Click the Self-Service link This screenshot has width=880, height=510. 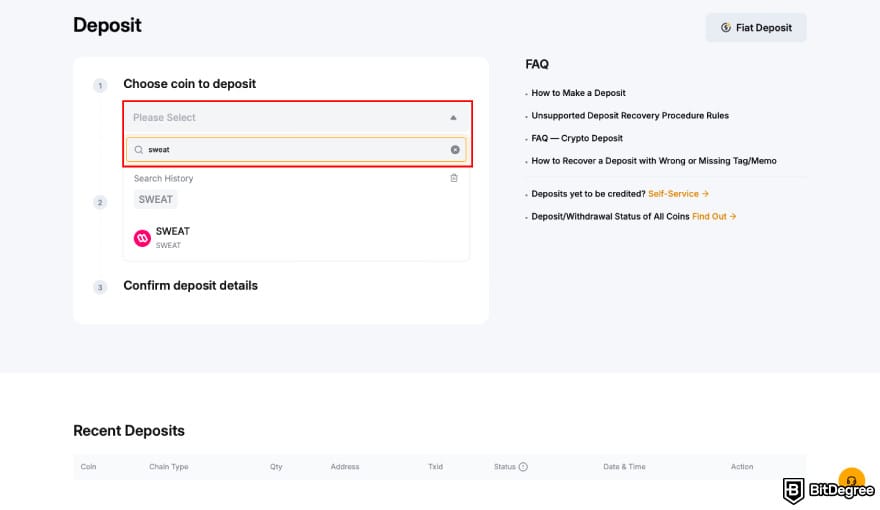point(678,194)
